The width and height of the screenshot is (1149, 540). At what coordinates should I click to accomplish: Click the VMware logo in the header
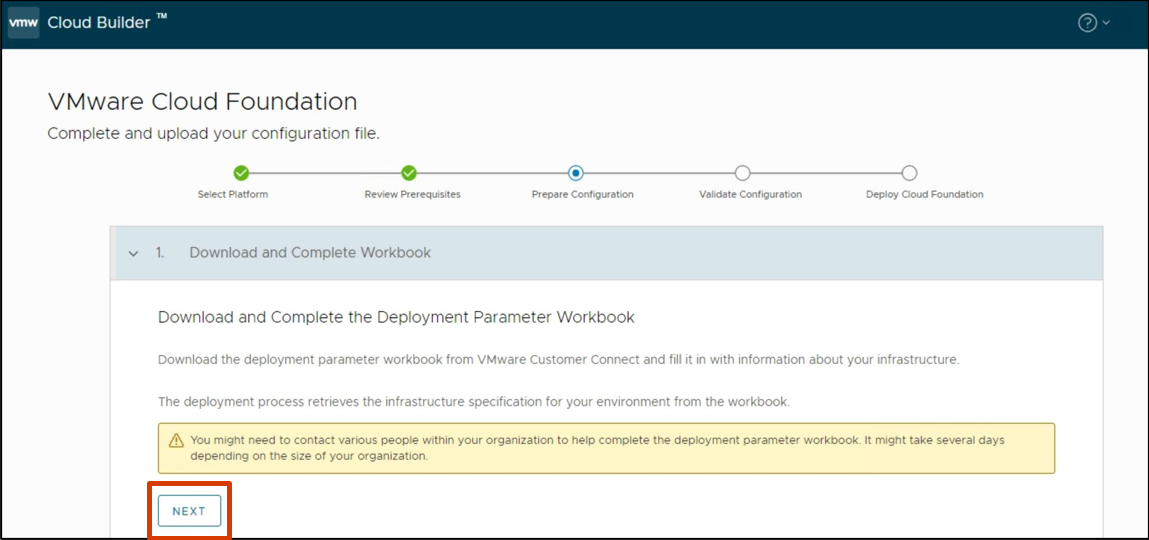23,23
